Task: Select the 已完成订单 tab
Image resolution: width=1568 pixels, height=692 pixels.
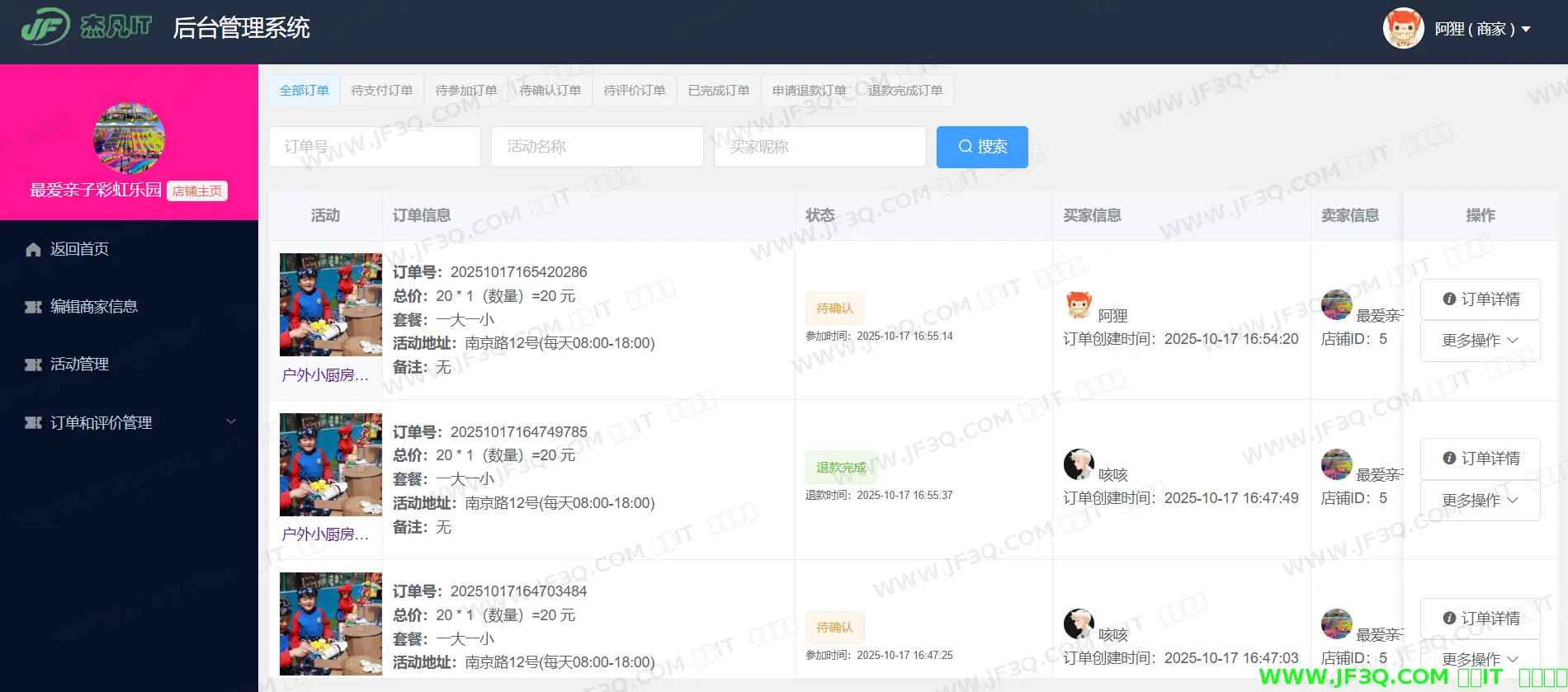Action: click(719, 91)
